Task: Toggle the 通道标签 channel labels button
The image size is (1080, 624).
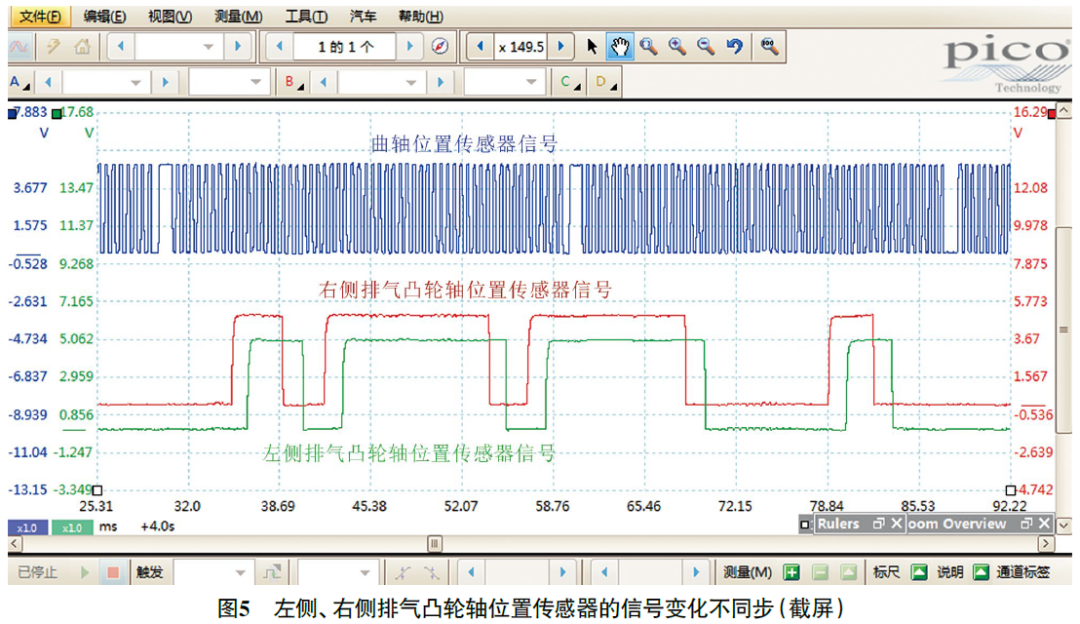Action: click(x=1023, y=572)
